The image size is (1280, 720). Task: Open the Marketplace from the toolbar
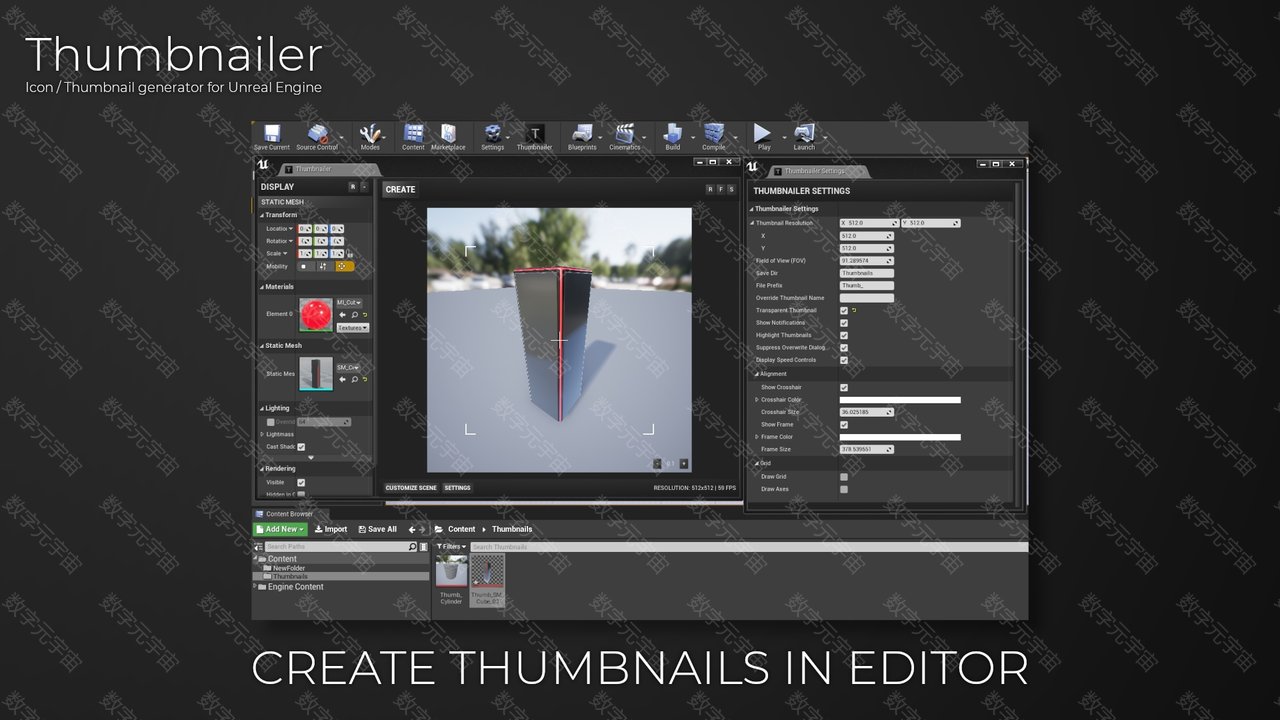(448, 135)
